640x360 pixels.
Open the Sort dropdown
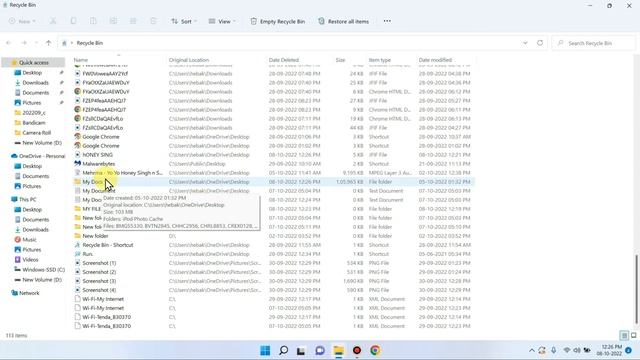click(x=184, y=21)
